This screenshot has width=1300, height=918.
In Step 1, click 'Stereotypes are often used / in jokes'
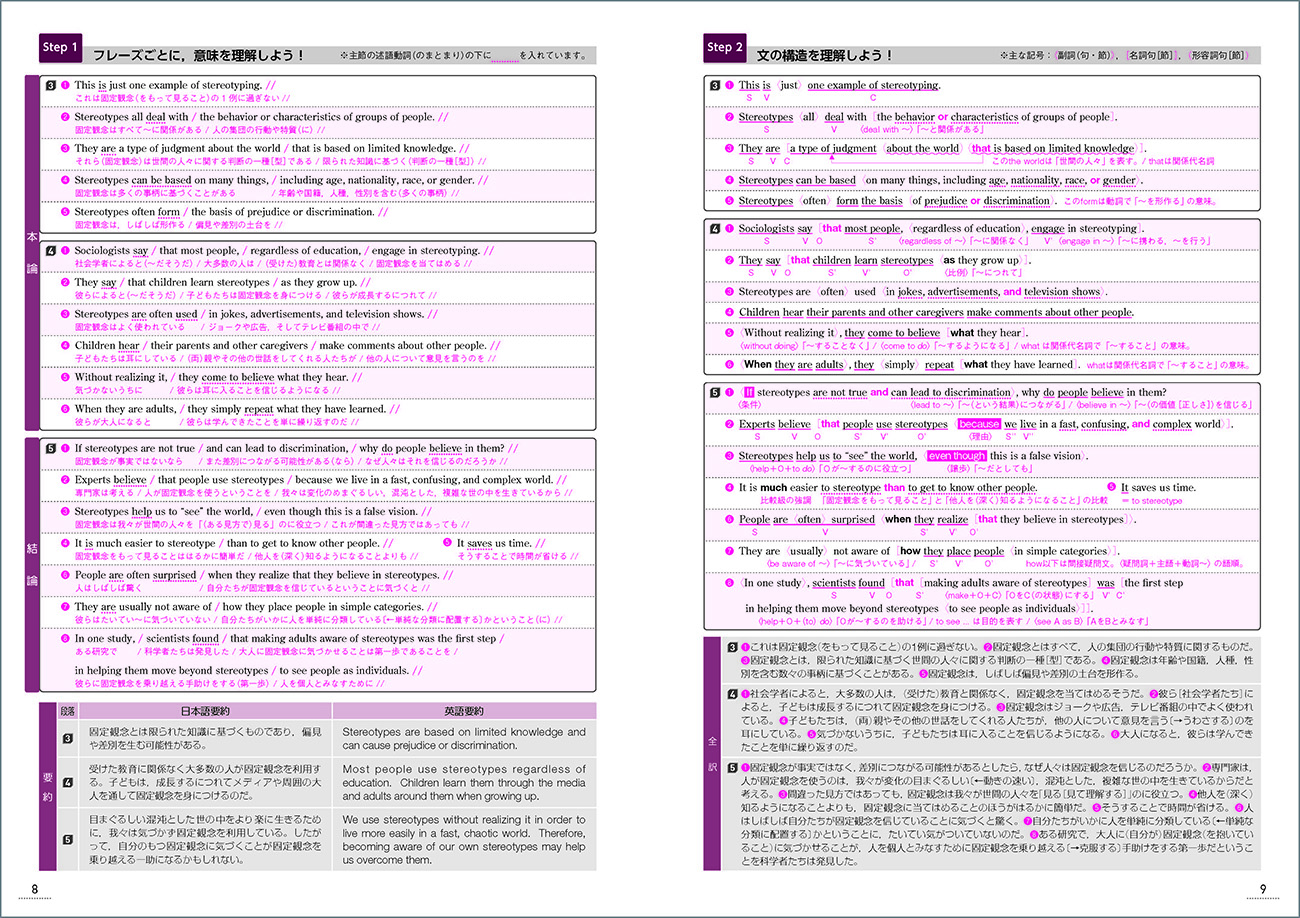256,313
